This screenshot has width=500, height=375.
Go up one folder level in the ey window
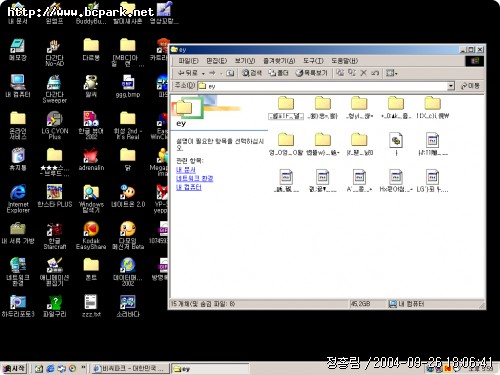(x=230, y=73)
